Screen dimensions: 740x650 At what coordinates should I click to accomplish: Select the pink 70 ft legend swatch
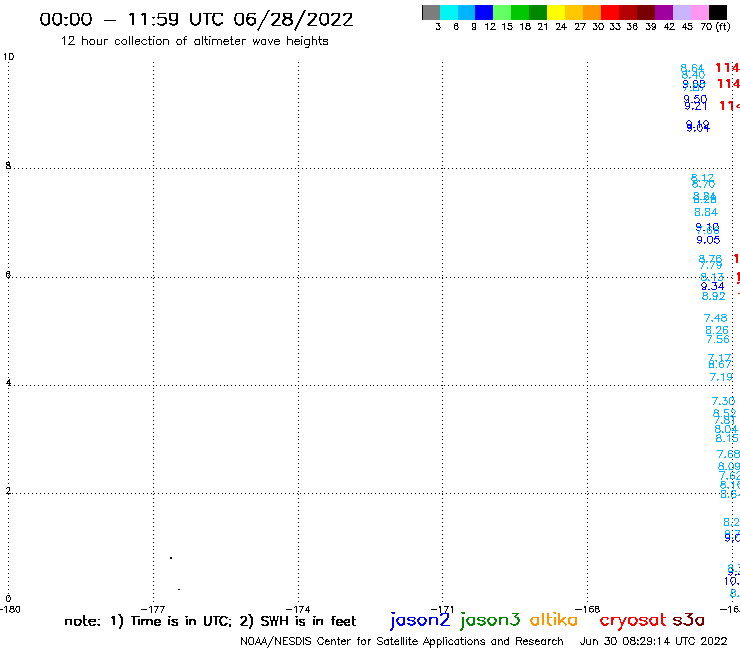pyautogui.click(x=699, y=12)
